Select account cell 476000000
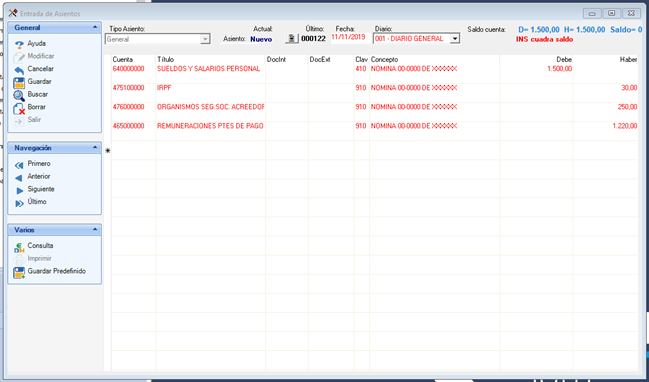Image resolution: width=649 pixels, height=382 pixels. pos(128,107)
